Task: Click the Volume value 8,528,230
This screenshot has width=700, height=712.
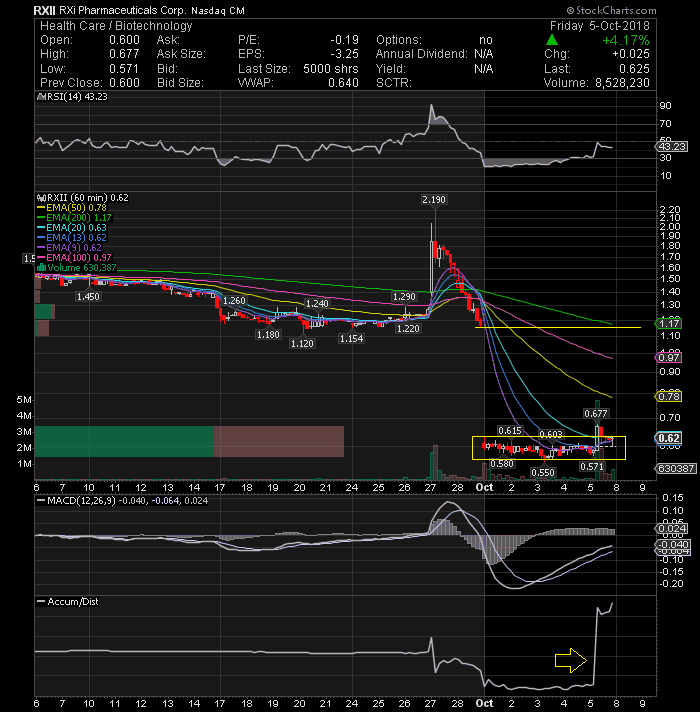Action: pos(622,83)
